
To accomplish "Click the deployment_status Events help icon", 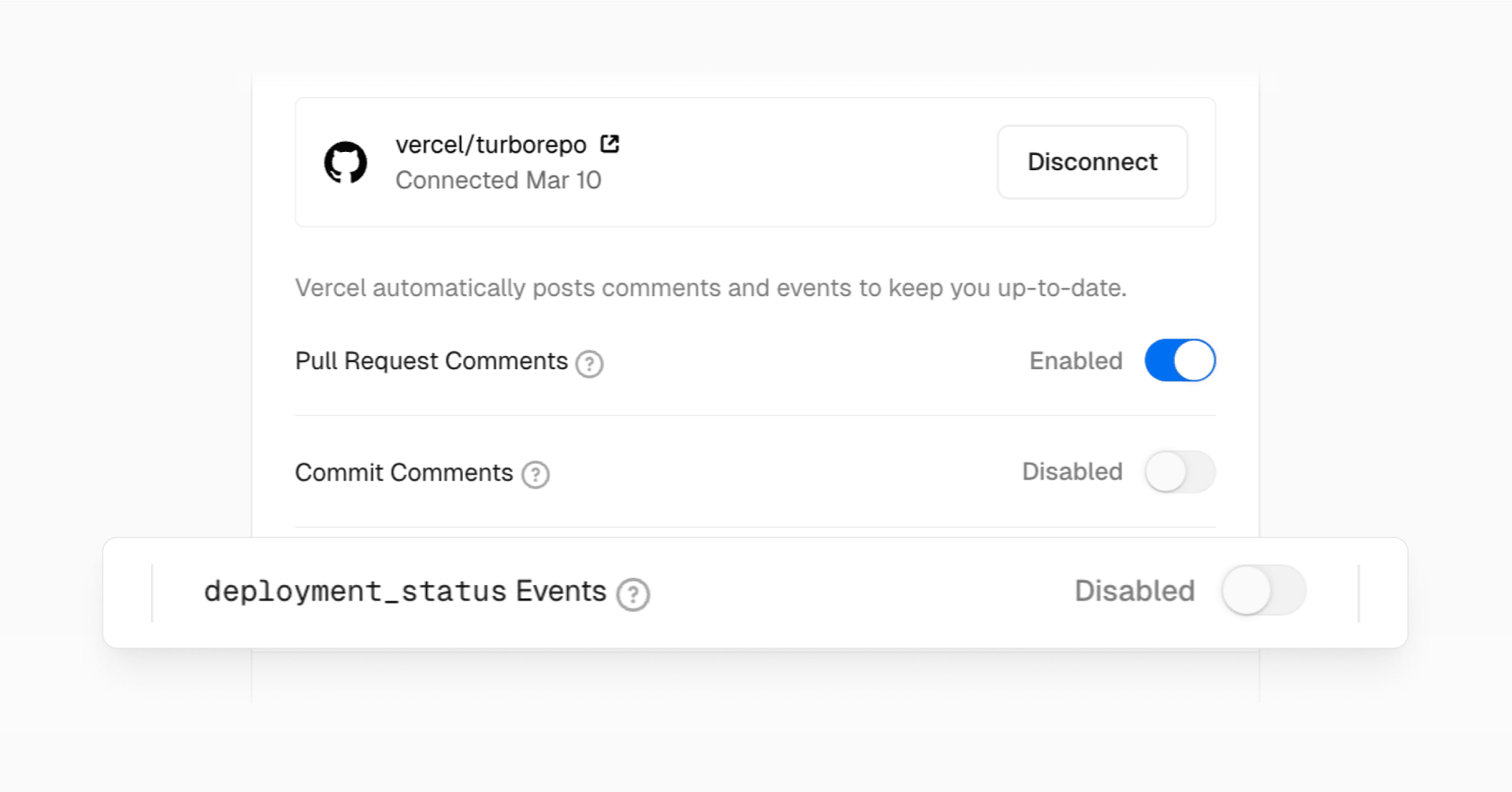I will 633,594.
